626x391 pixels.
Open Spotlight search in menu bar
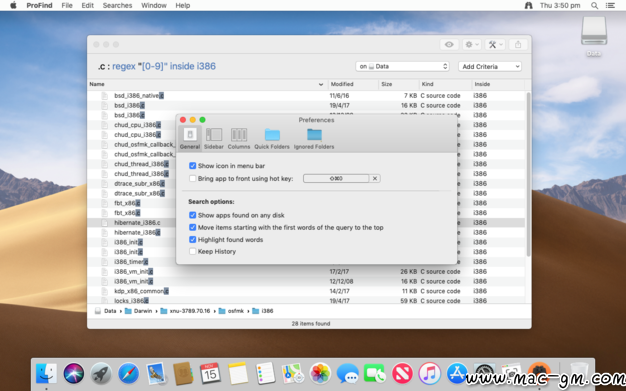pyautogui.click(x=594, y=6)
